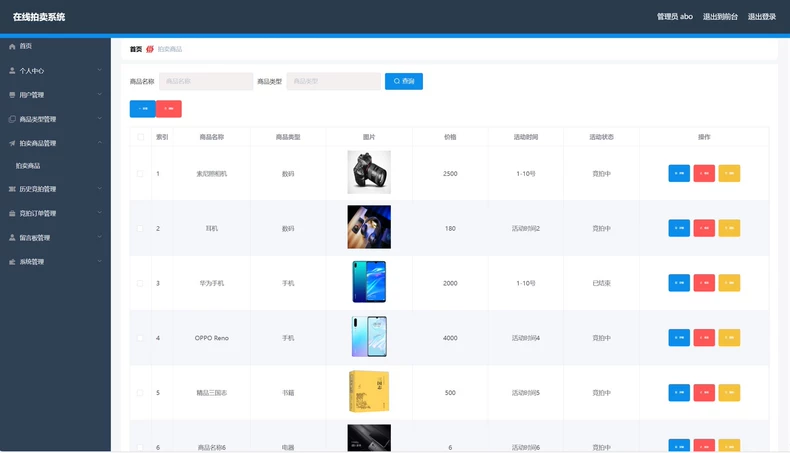Expand the 商品类型管理 sidebar chevron
This screenshot has height=453, width=790.
99,118
